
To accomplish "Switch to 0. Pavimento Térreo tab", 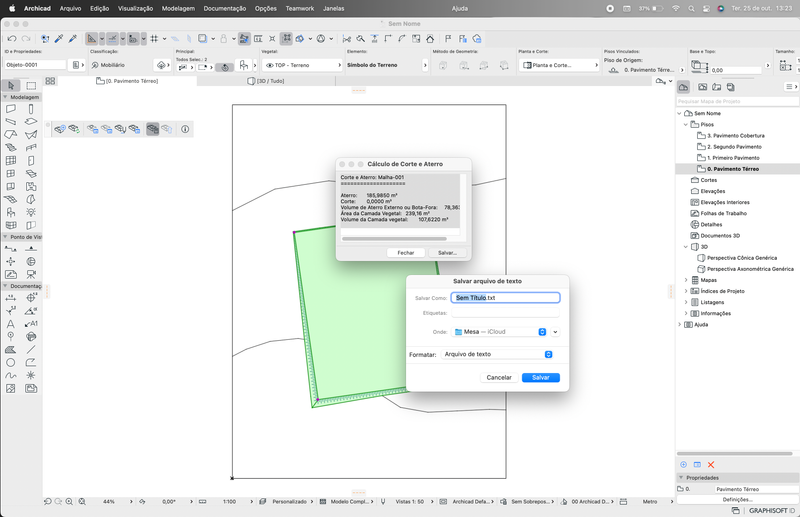I will [128, 81].
